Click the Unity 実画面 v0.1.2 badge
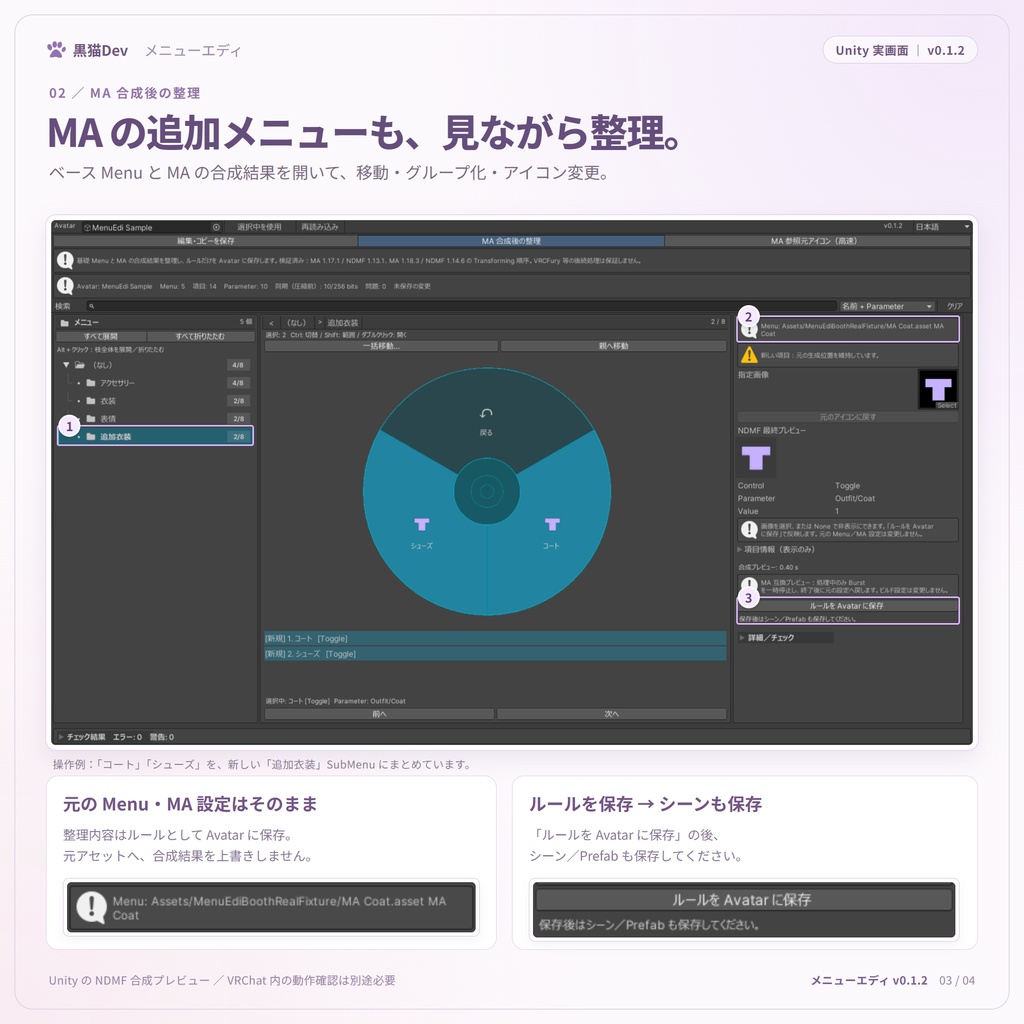 click(x=900, y=50)
